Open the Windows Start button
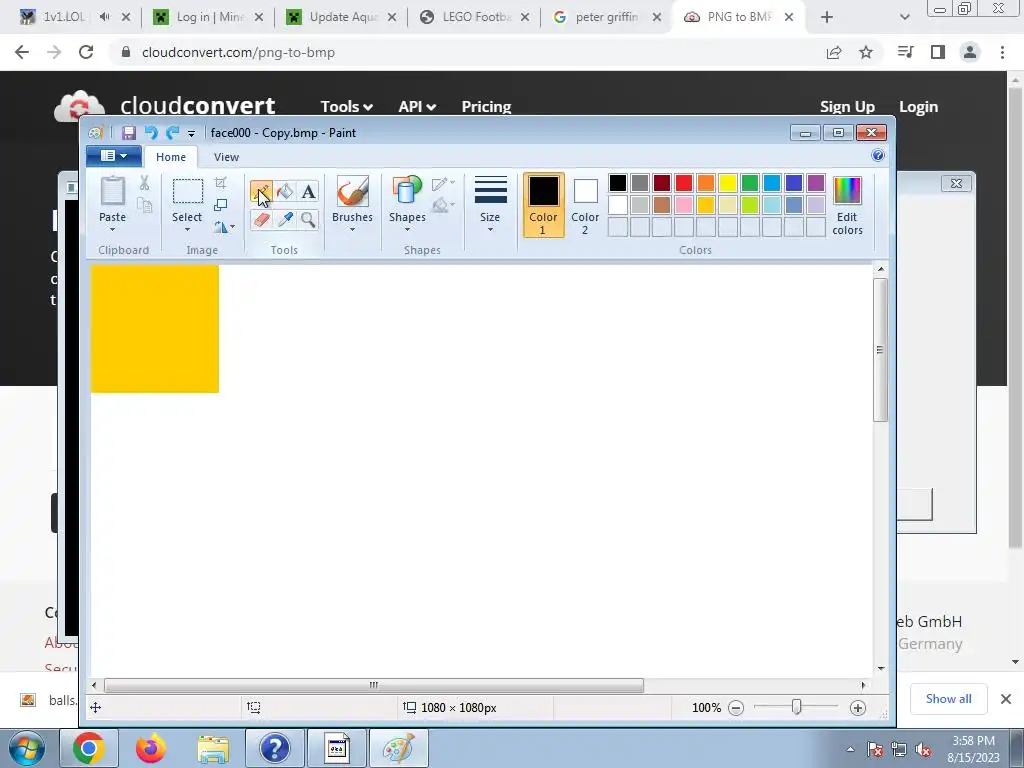Screen dimensions: 1024x768 (x=27, y=748)
